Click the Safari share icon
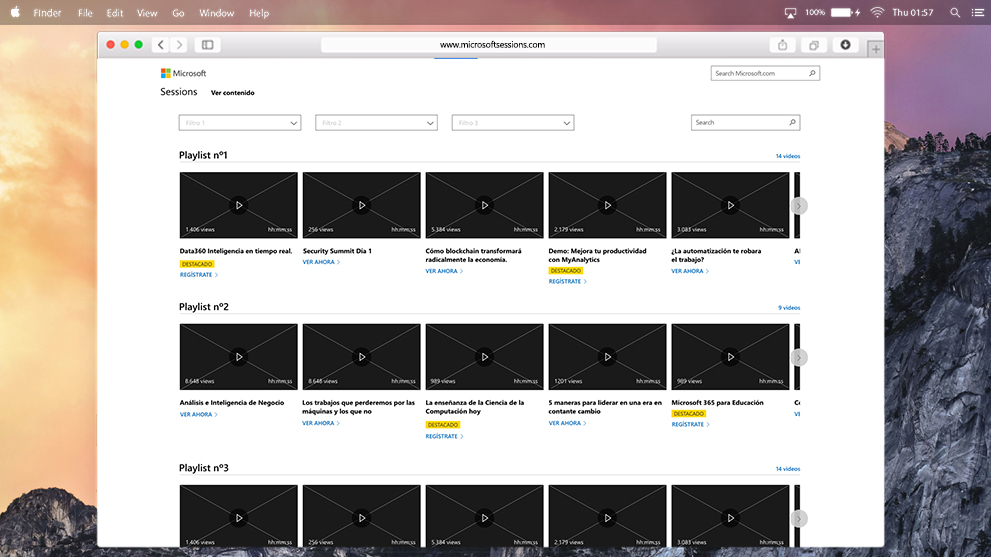 (781, 45)
